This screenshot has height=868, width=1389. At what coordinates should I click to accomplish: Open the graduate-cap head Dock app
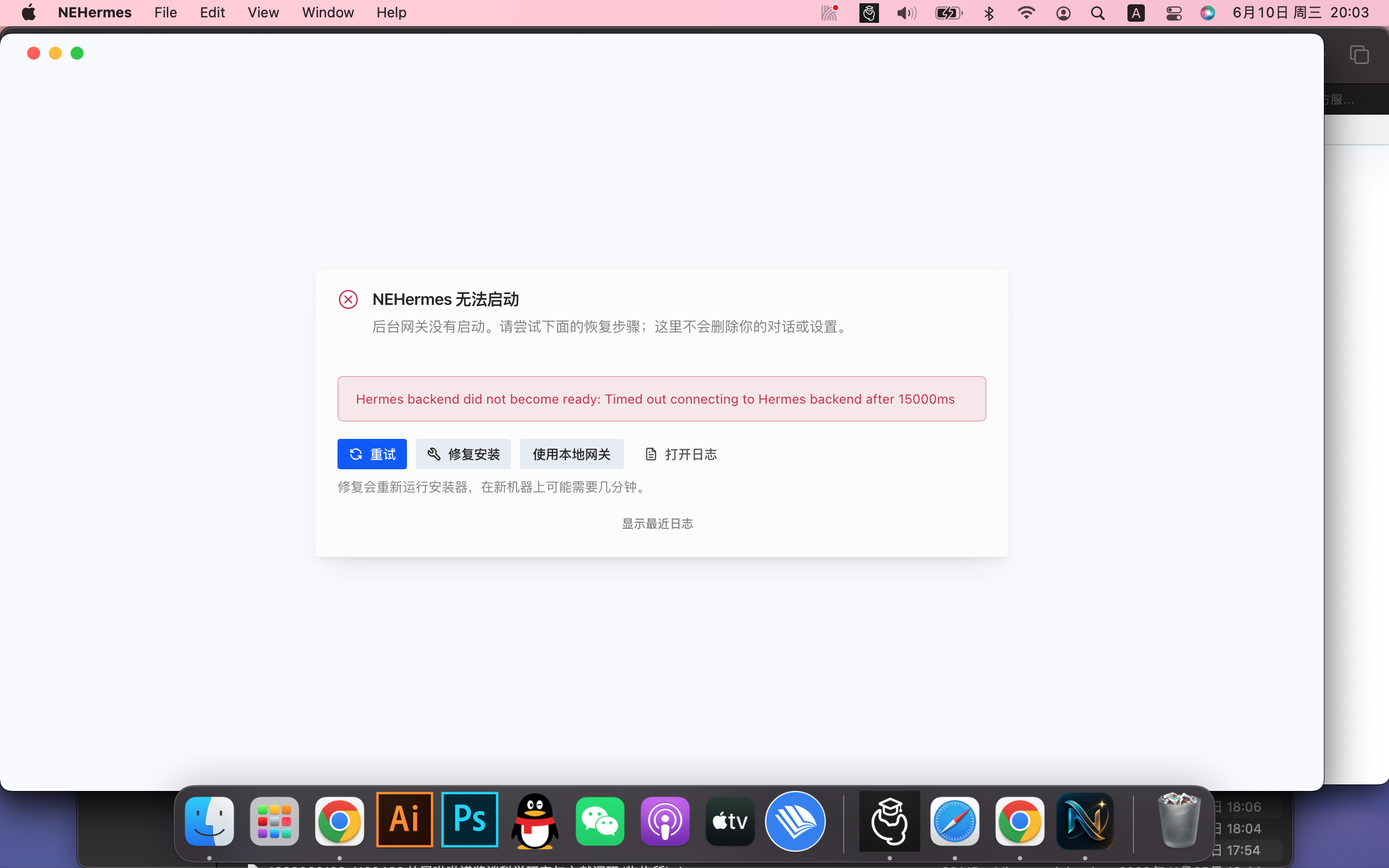click(x=890, y=821)
